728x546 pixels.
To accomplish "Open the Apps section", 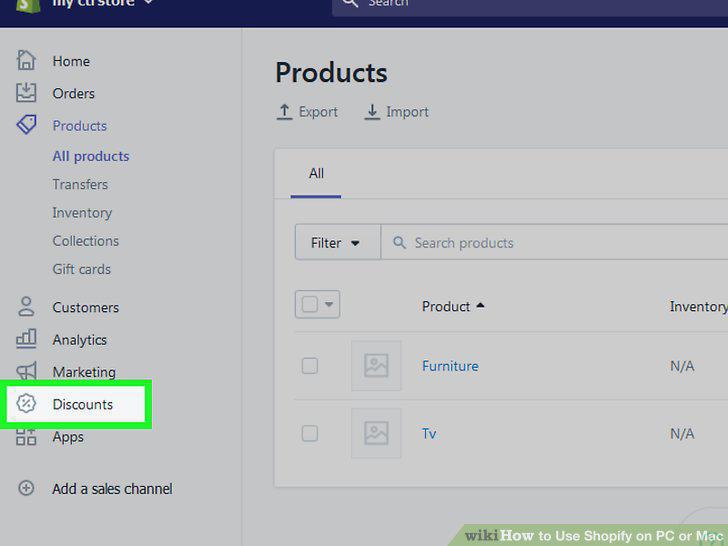I will click(68, 437).
